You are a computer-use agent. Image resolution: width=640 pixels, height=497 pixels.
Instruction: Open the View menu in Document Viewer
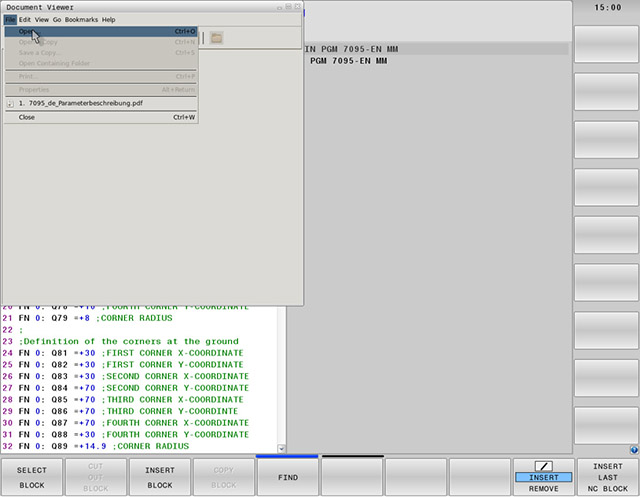(42, 20)
